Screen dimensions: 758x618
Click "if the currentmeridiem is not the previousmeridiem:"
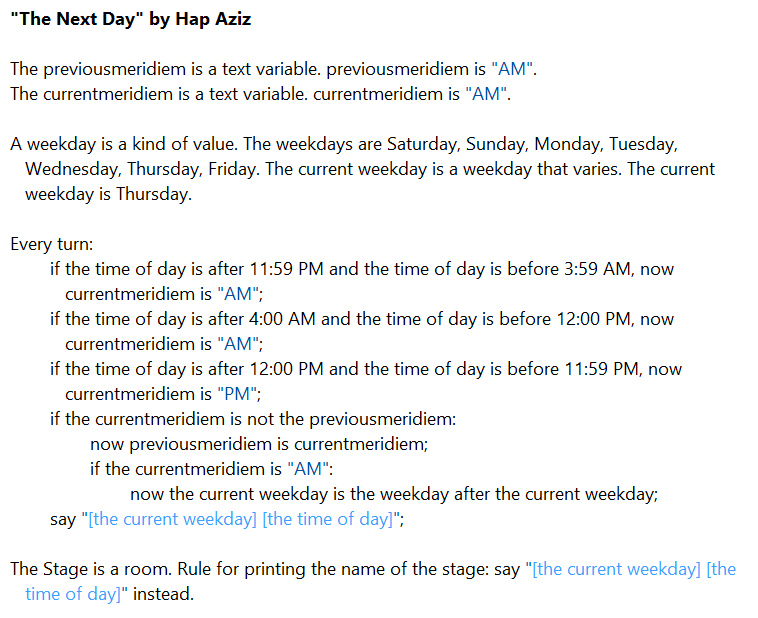253,419
